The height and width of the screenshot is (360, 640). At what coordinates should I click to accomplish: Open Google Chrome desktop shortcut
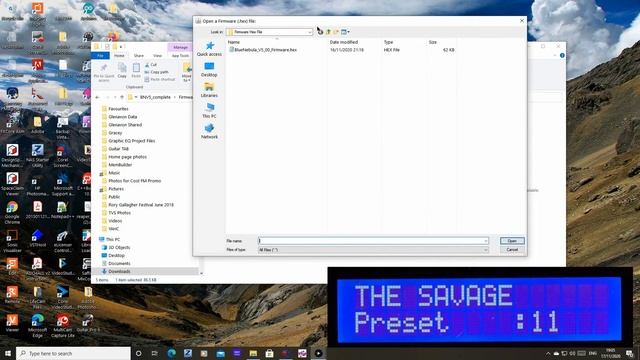click(x=12, y=212)
